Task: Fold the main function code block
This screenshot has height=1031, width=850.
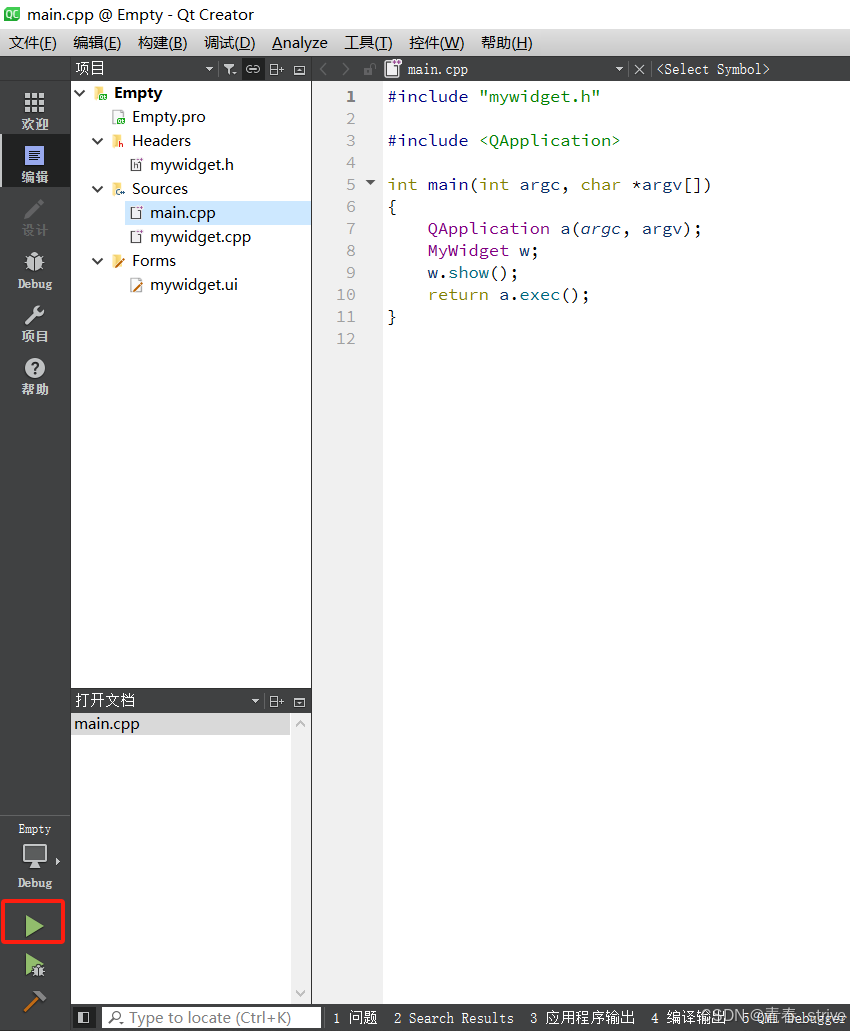Action: coord(370,183)
